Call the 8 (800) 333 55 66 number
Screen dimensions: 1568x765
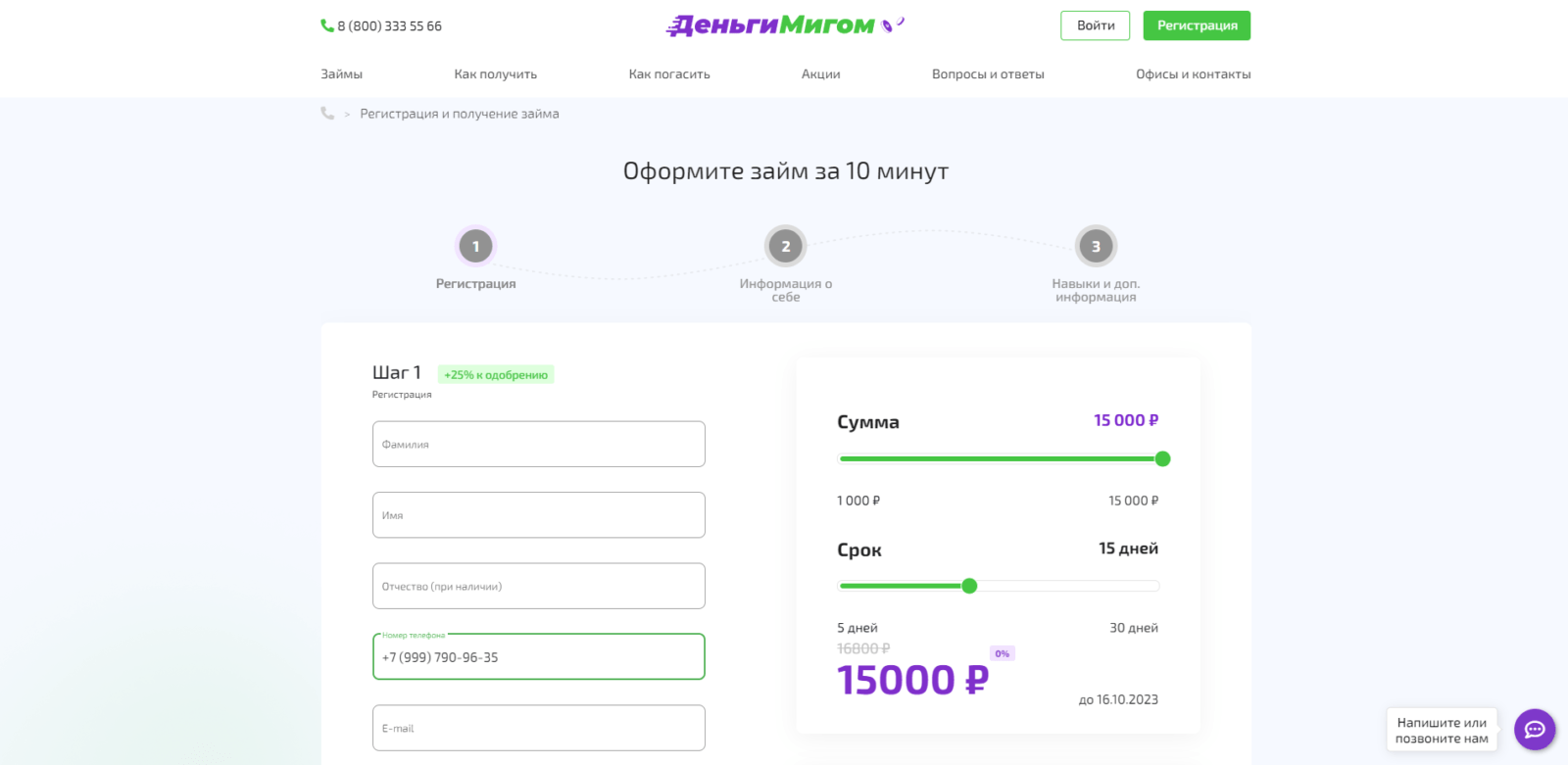[x=390, y=26]
